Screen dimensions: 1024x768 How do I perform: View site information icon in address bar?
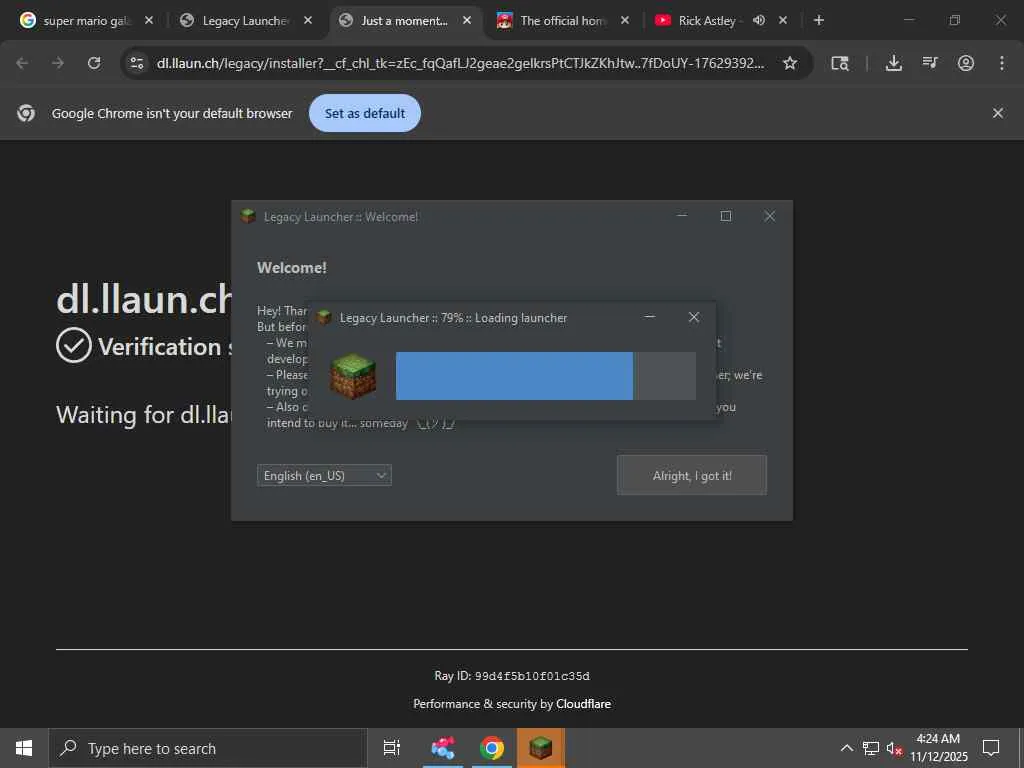coord(136,63)
